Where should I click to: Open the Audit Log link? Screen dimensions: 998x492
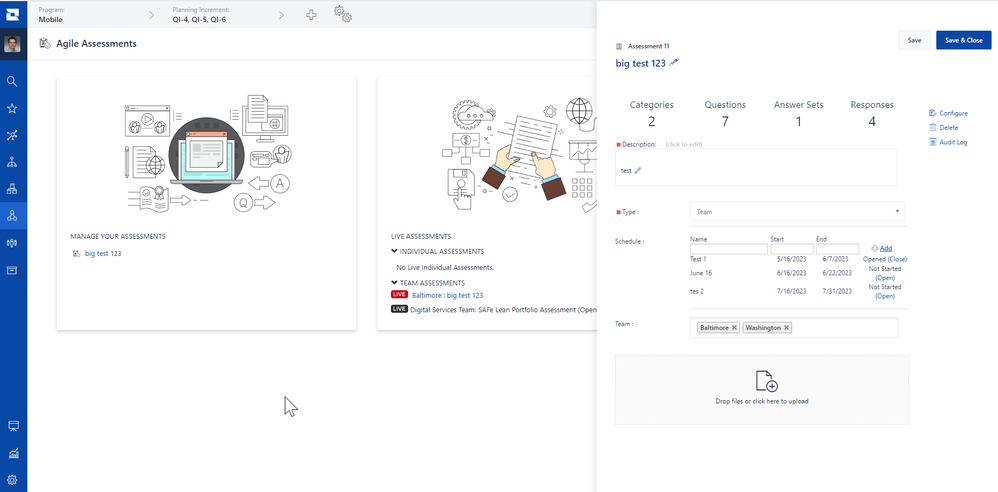(948, 143)
